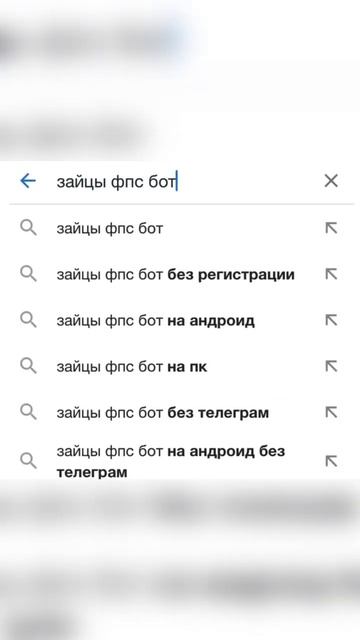This screenshot has height=640, width=360.
Task: Tap the magnifier icon beside 'без телеграм' suggestion
Action: (x=28, y=413)
